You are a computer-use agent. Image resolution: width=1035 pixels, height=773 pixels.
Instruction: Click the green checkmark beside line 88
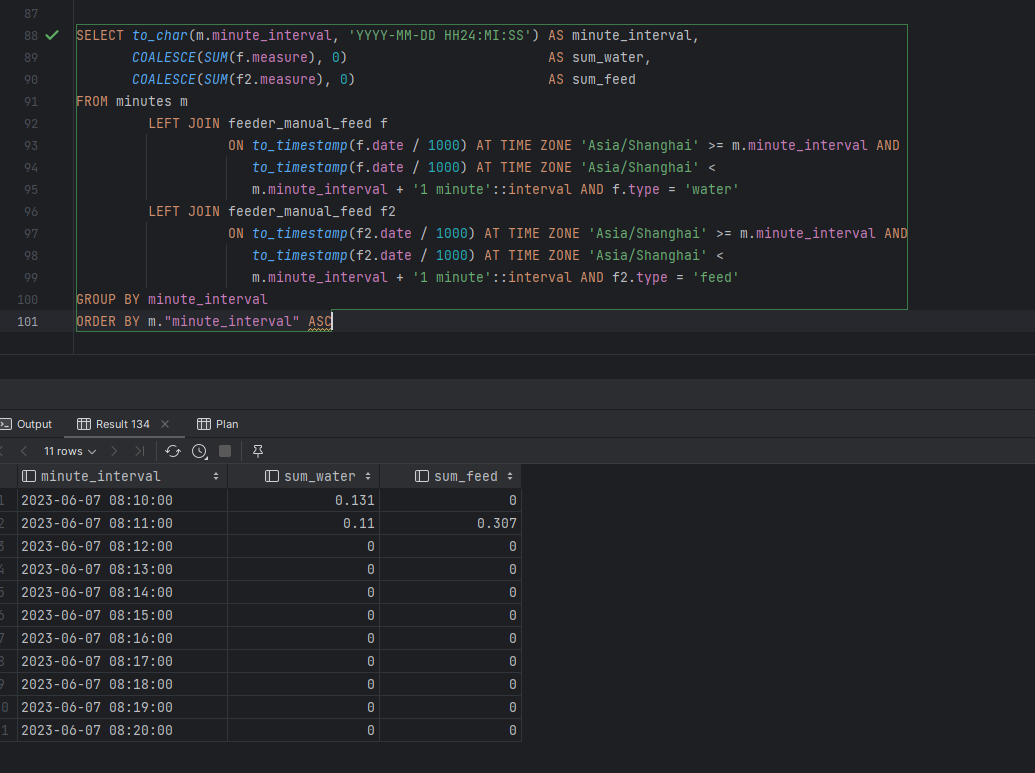click(52, 35)
